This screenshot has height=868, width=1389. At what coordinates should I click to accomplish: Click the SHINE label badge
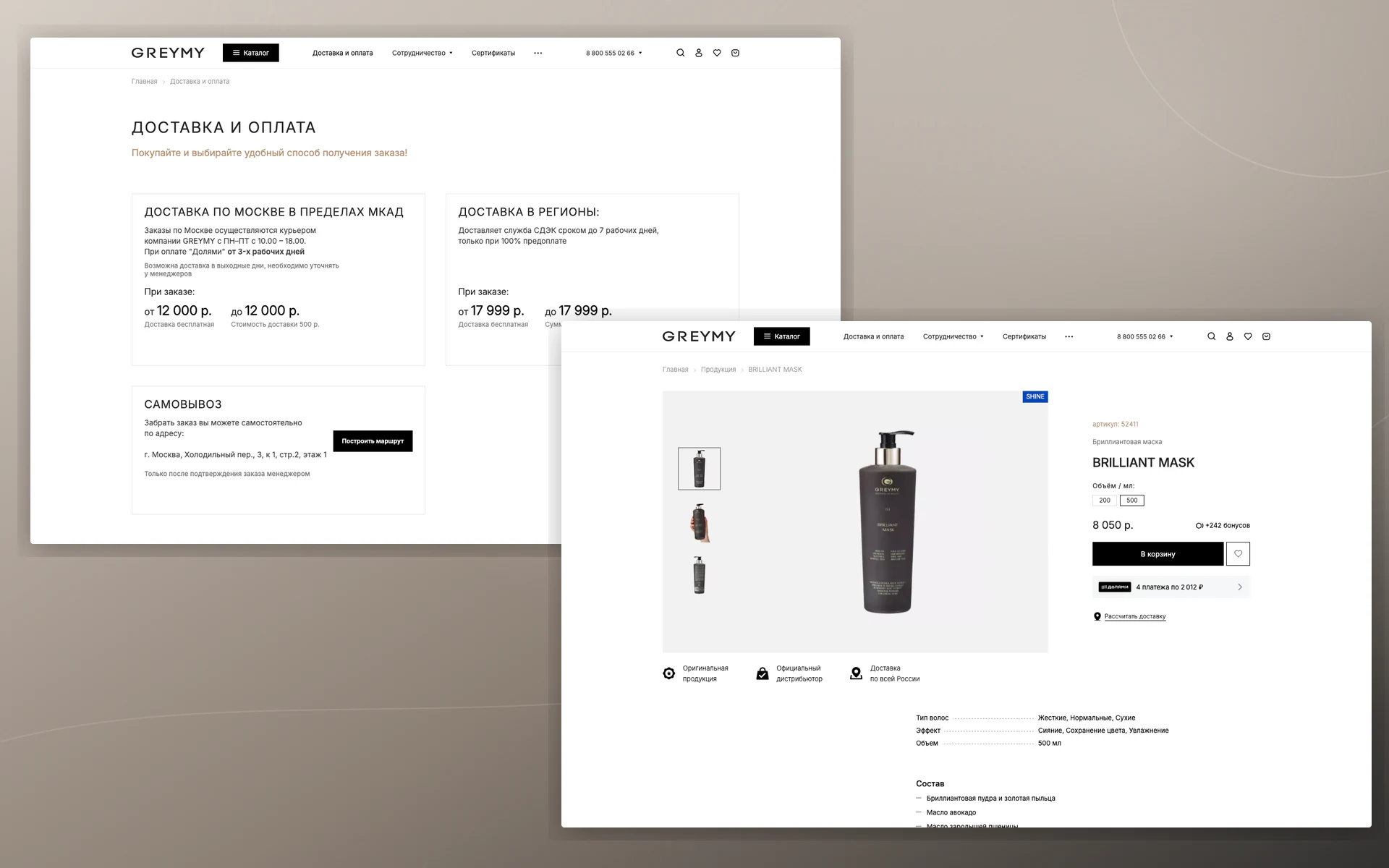pyautogui.click(x=1035, y=396)
